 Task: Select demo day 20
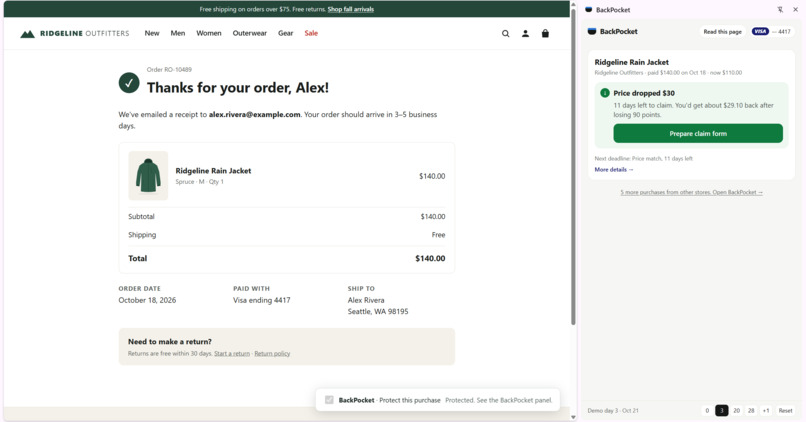pyautogui.click(x=736, y=411)
